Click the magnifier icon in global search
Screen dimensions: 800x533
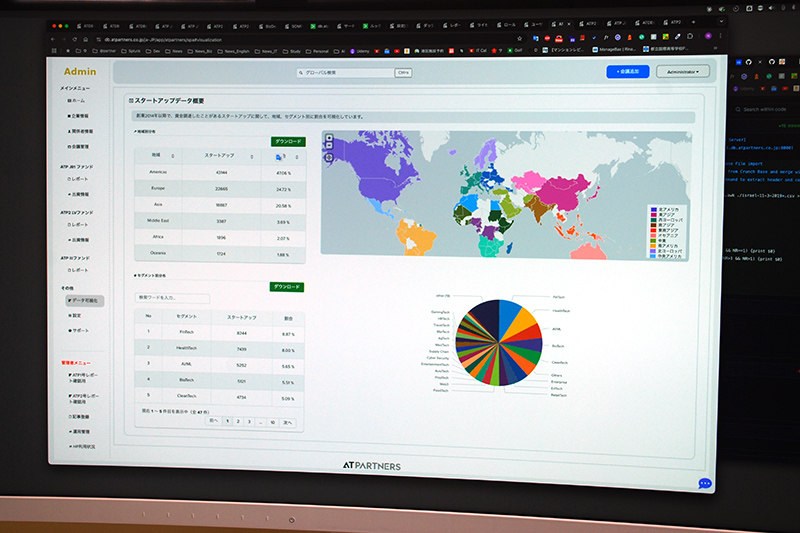coord(301,73)
